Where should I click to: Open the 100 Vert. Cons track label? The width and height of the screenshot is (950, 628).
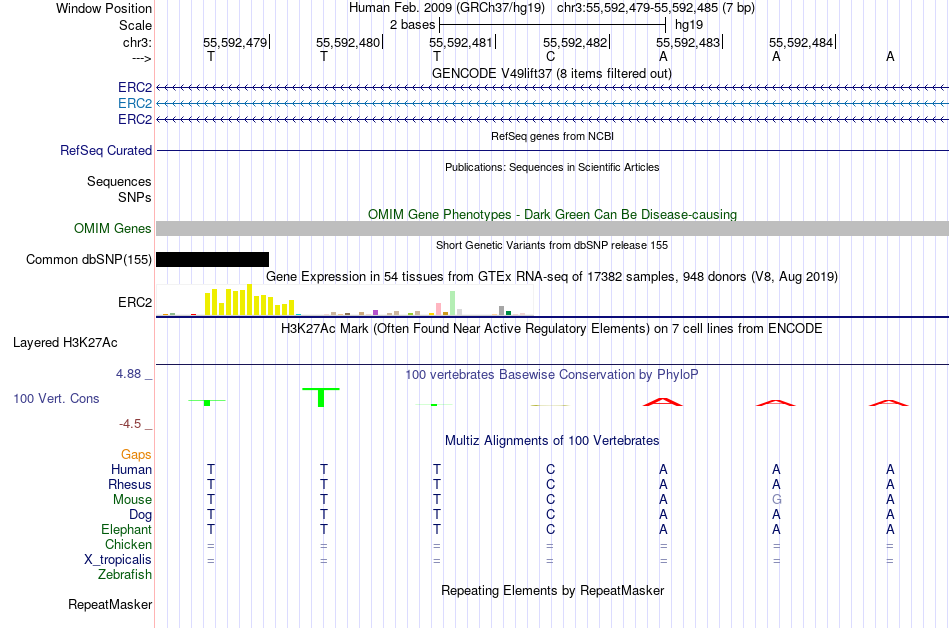point(56,398)
